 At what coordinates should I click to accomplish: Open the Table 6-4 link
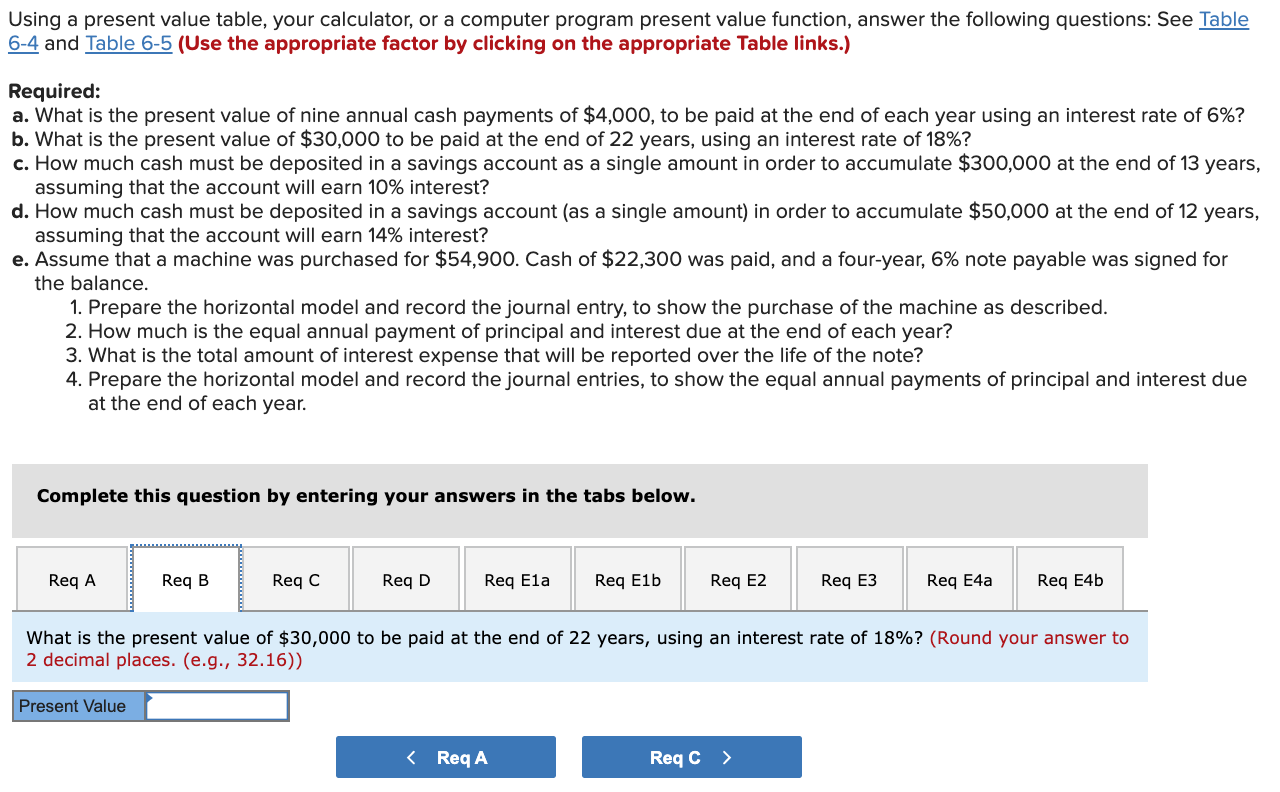pyautogui.click(x=1224, y=19)
